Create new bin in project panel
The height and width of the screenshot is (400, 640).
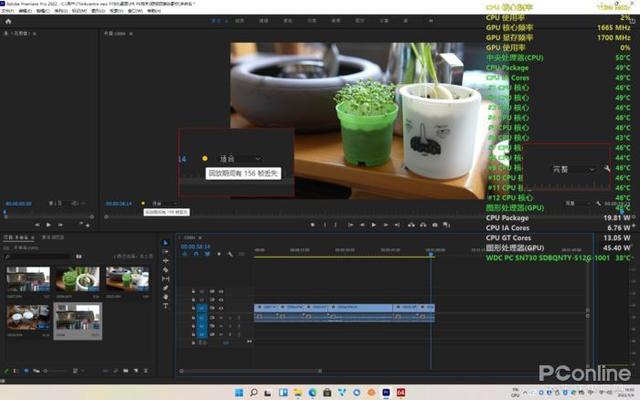point(125,371)
